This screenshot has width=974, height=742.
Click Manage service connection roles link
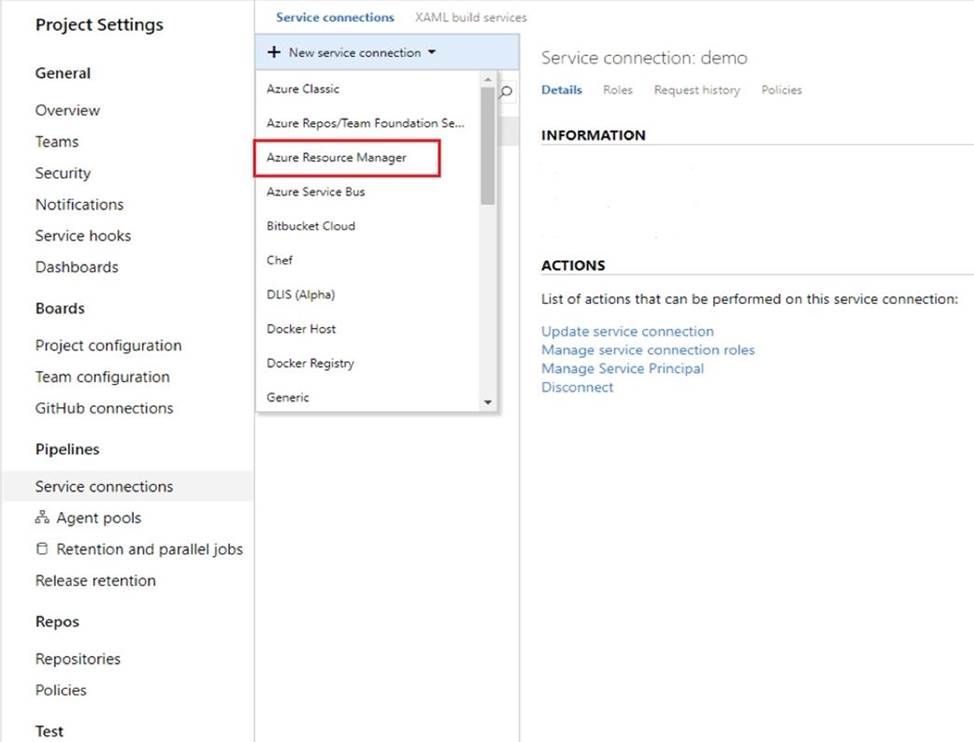(648, 350)
